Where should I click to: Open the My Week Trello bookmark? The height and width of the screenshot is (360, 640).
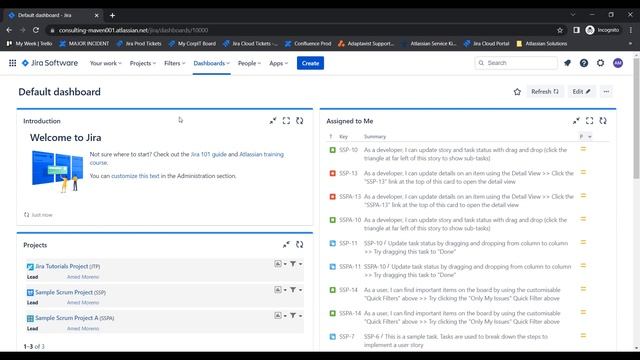29,43
